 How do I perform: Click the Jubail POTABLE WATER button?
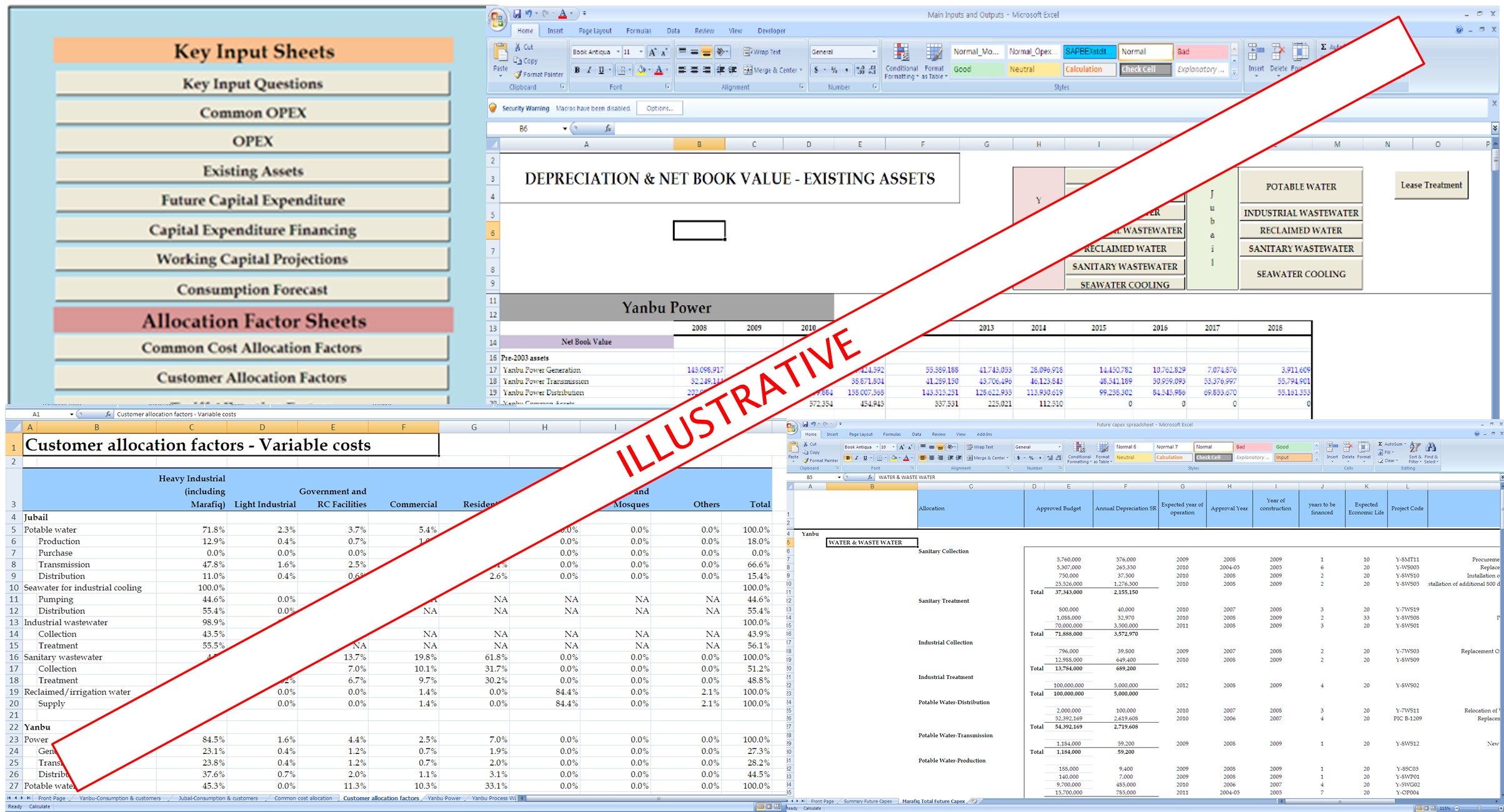[x=1301, y=186]
